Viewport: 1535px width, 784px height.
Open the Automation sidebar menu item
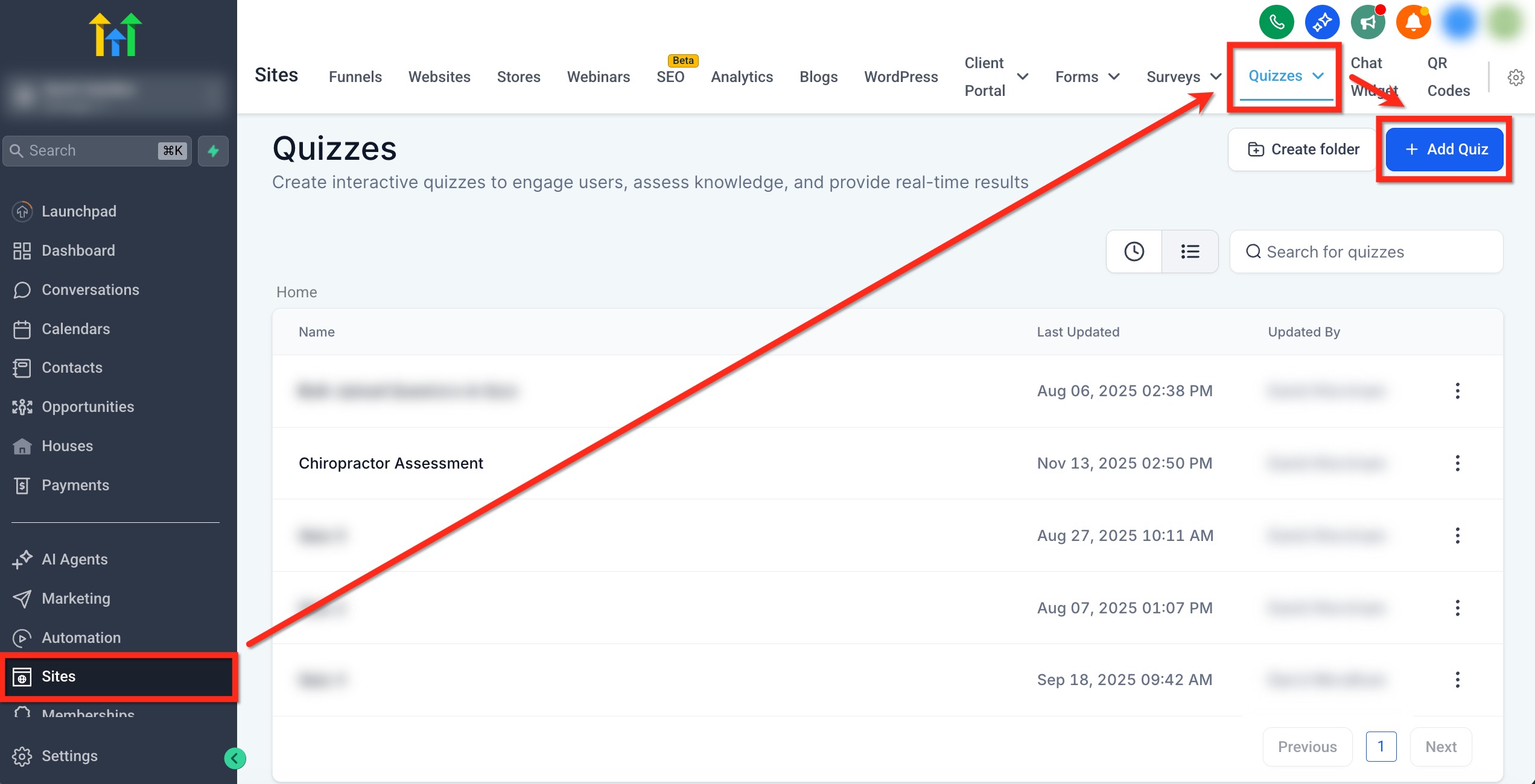[x=81, y=637]
